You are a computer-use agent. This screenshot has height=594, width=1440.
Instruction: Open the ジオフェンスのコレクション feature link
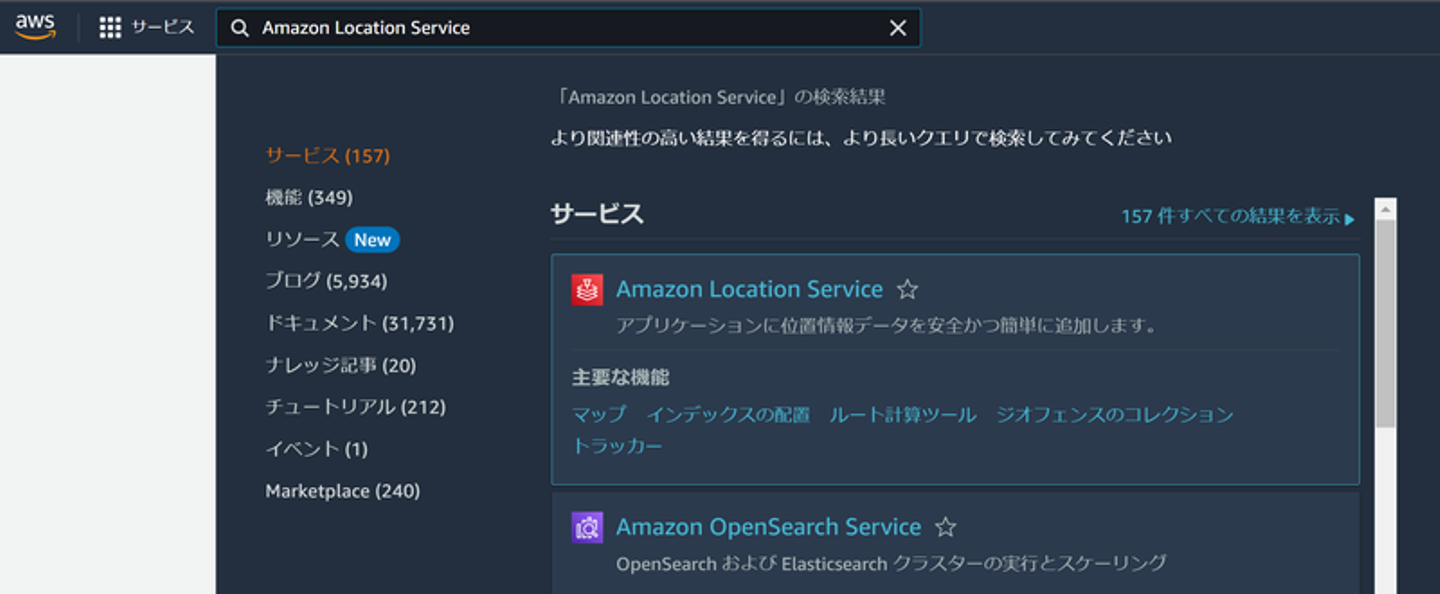coord(1114,414)
